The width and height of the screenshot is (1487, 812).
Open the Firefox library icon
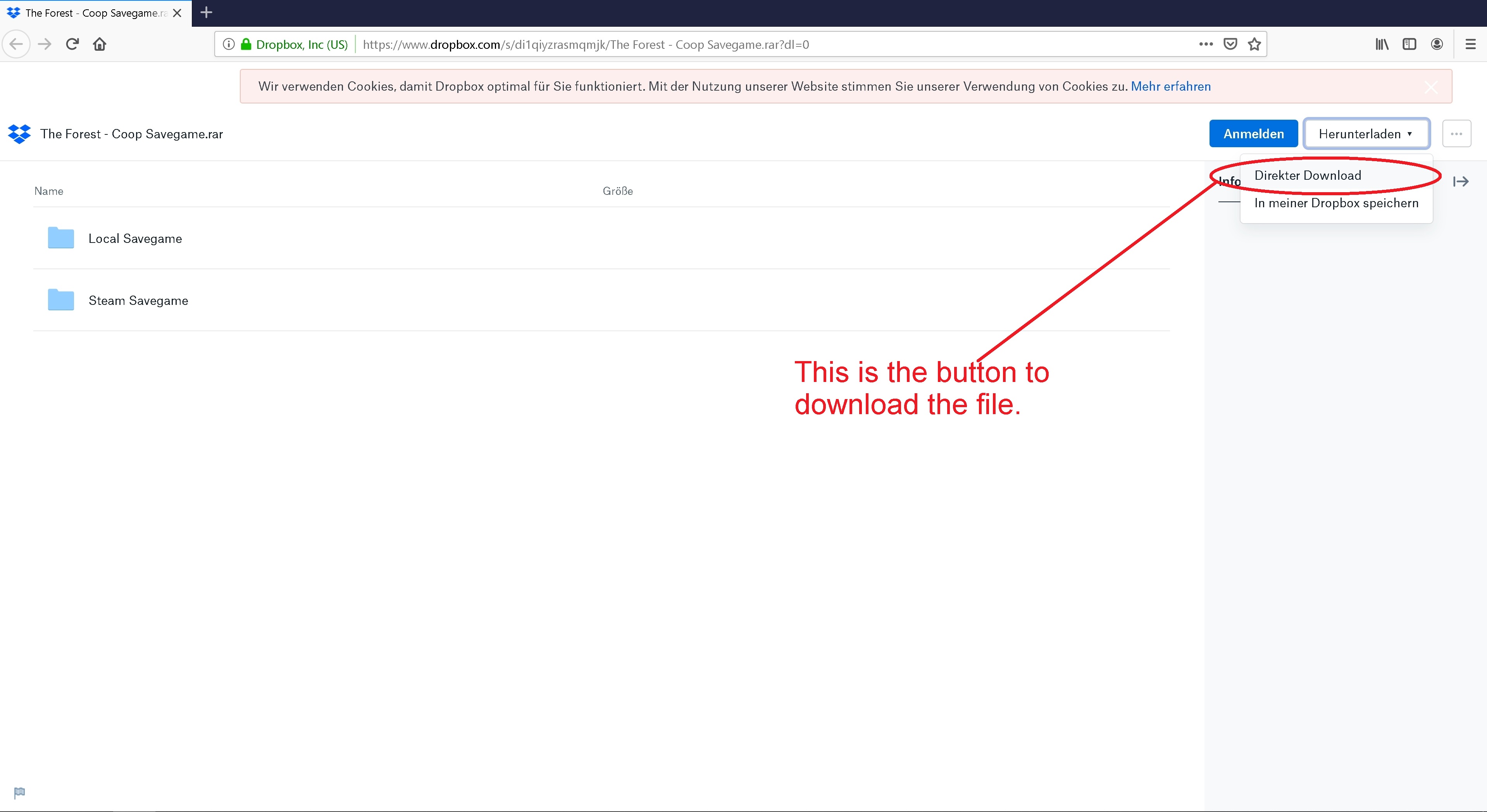(x=1381, y=45)
